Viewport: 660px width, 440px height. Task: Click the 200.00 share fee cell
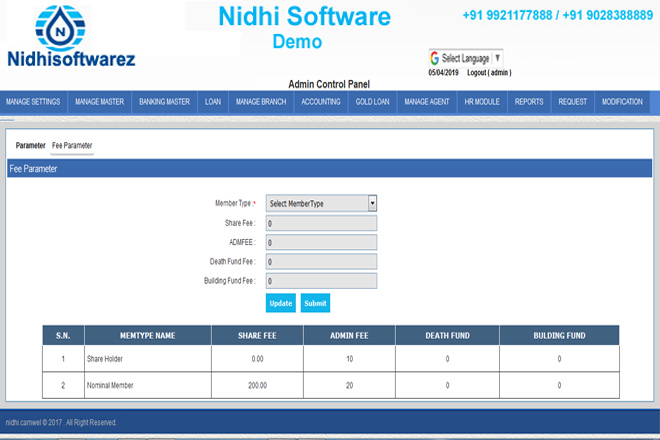click(x=257, y=386)
